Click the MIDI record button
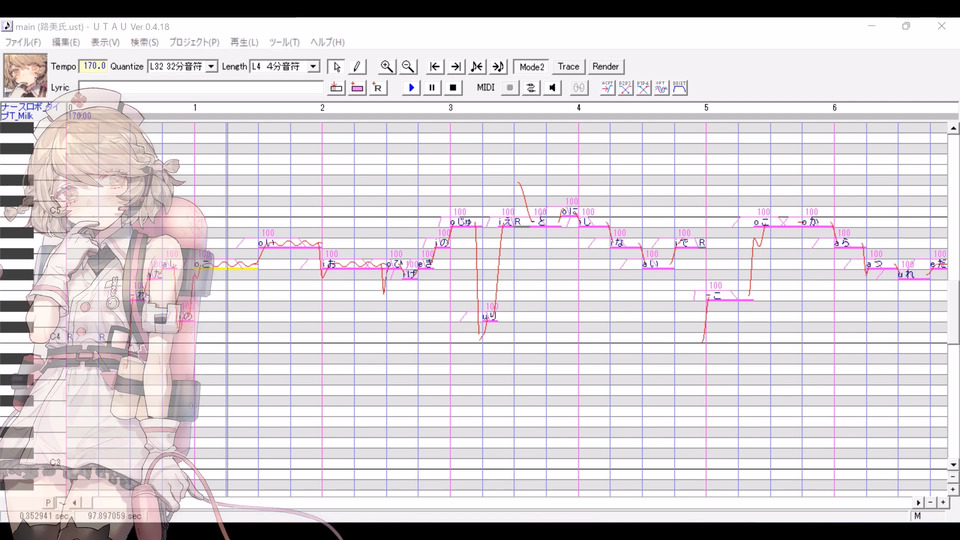Screen dimensions: 960x540 tap(509, 88)
